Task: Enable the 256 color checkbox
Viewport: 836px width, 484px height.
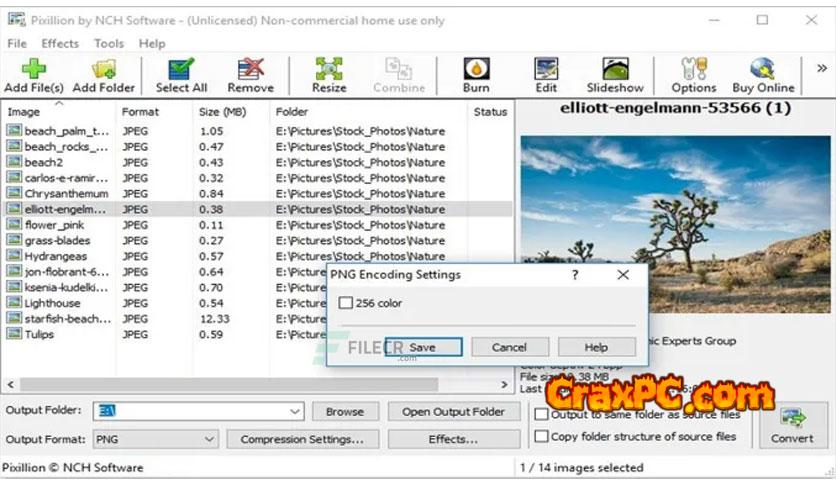Action: click(x=346, y=303)
